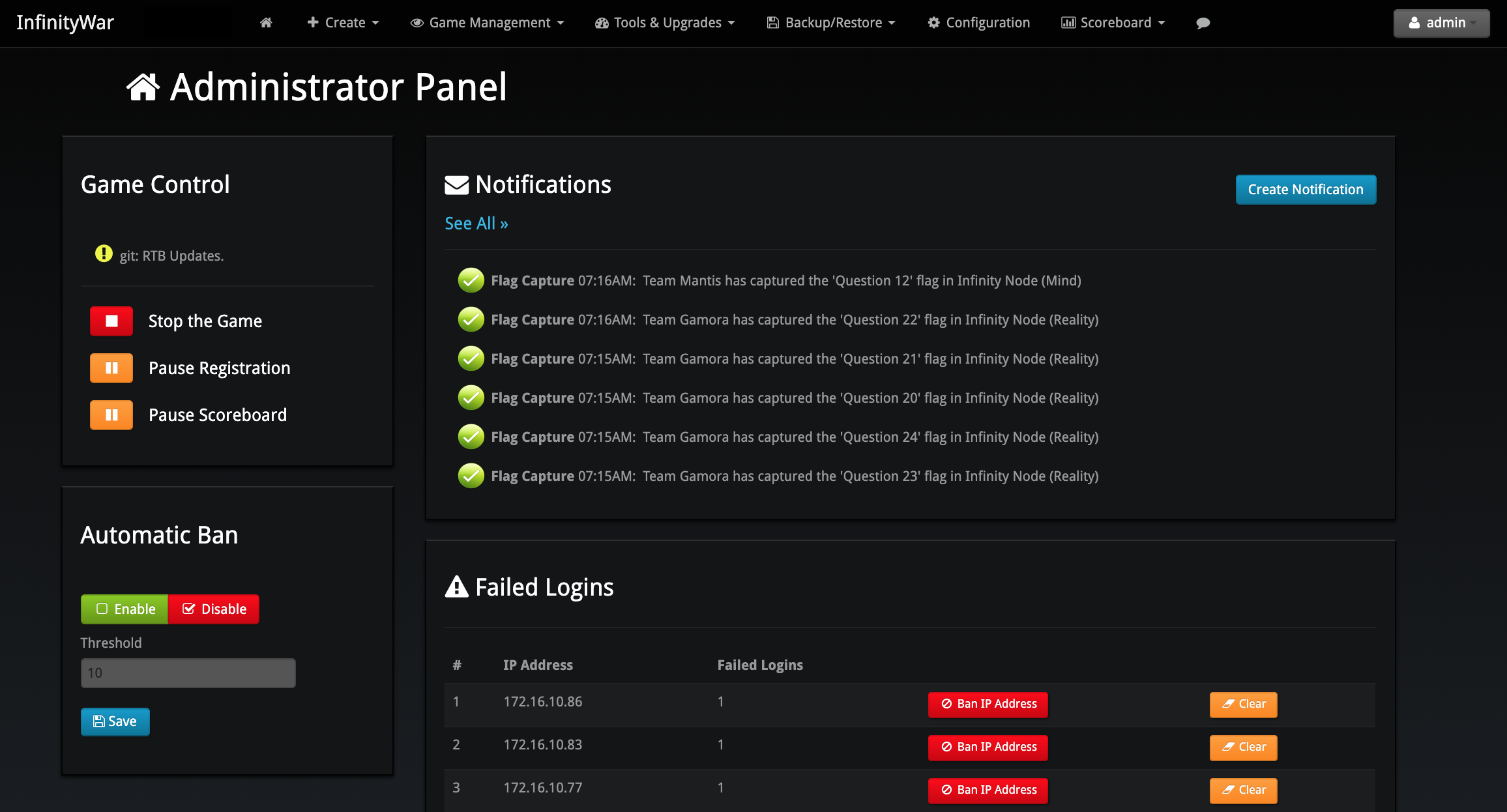Open the admin account dropdown
The image size is (1507, 812).
coord(1441,22)
